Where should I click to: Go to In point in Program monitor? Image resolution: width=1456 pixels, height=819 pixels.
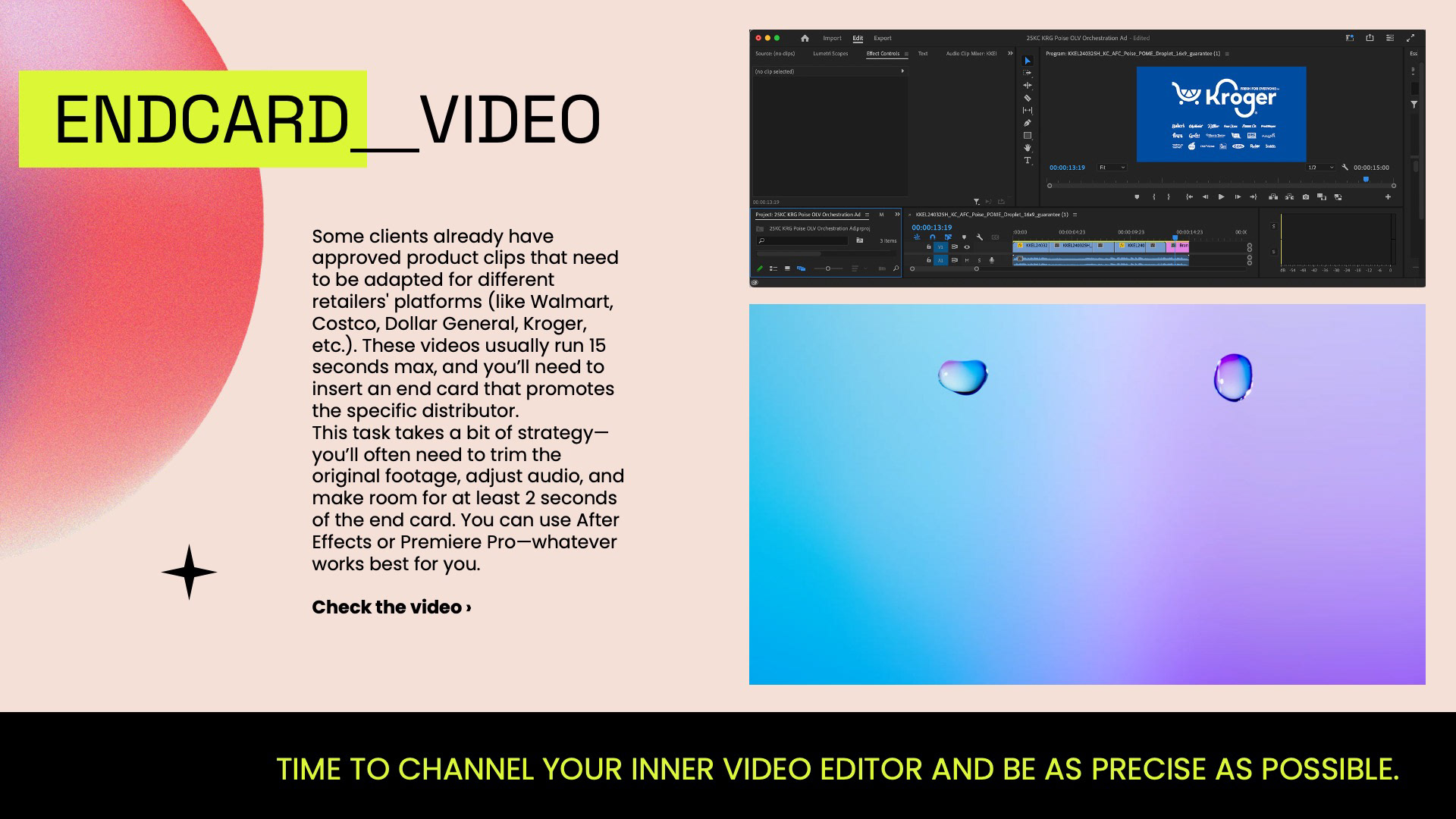click(x=1189, y=197)
